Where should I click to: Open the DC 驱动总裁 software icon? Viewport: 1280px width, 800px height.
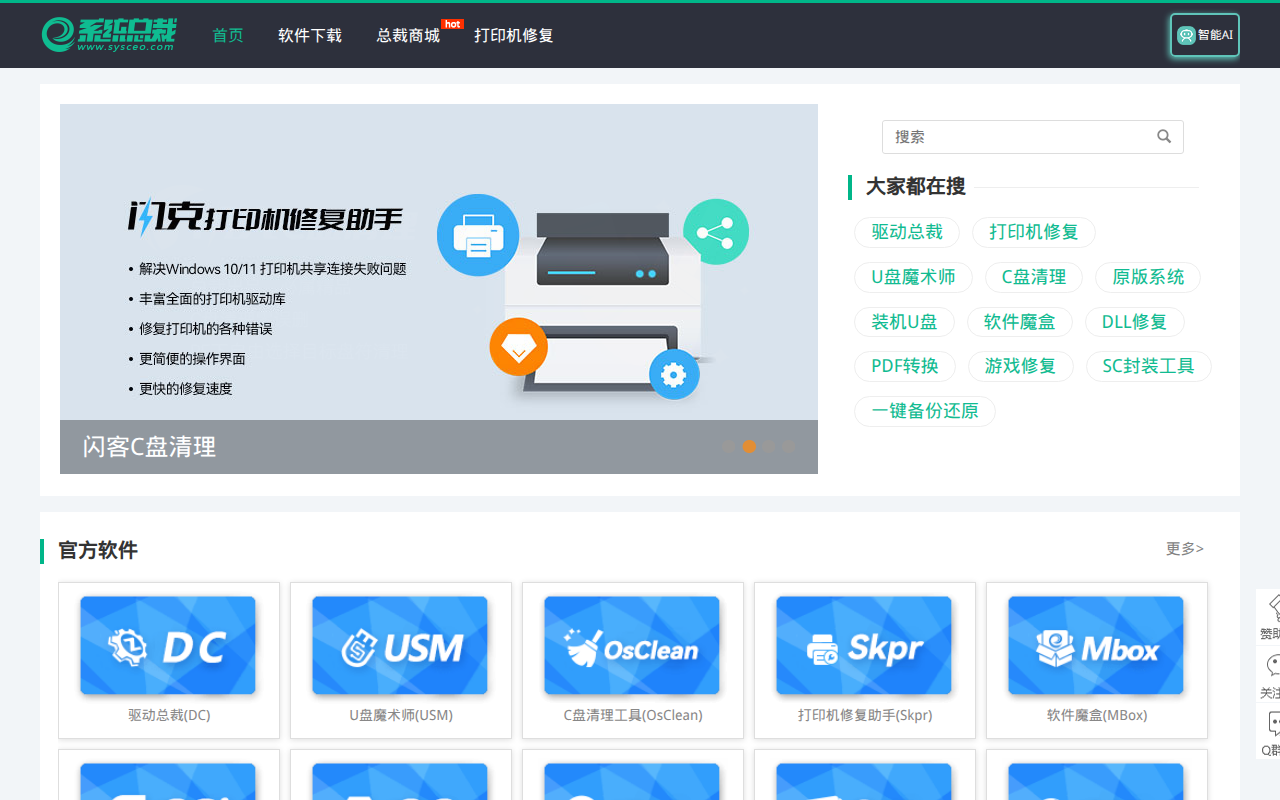pyautogui.click(x=168, y=646)
